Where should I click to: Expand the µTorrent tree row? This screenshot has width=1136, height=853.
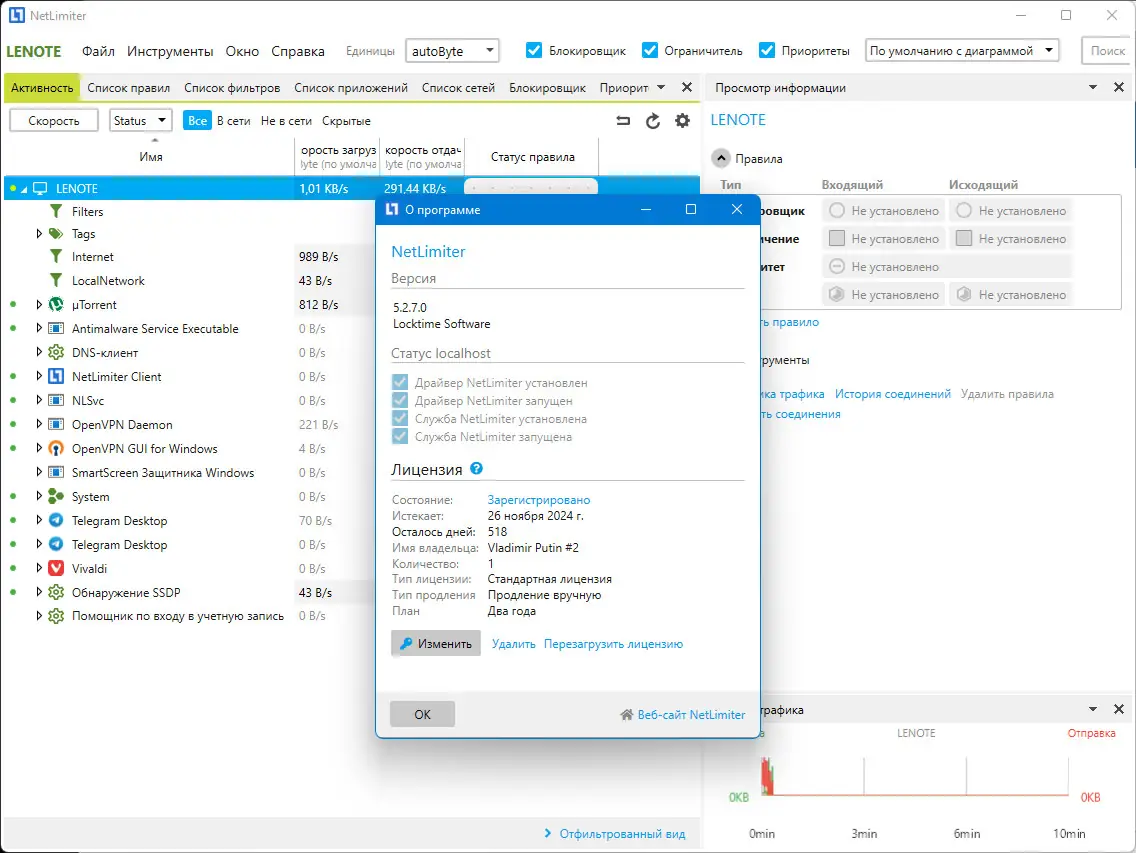coord(39,304)
